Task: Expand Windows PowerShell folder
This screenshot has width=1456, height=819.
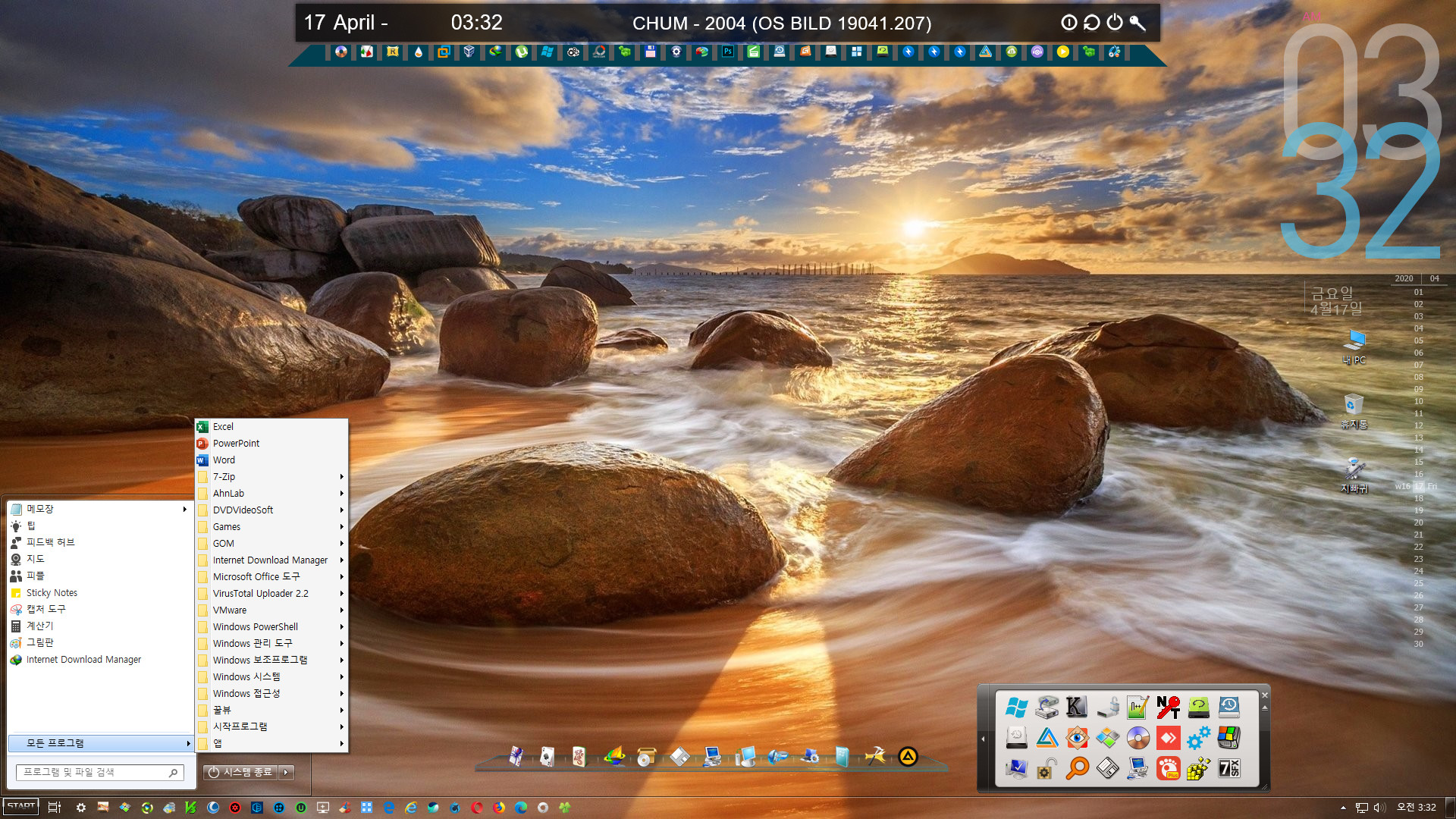Action: pos(271,627)
